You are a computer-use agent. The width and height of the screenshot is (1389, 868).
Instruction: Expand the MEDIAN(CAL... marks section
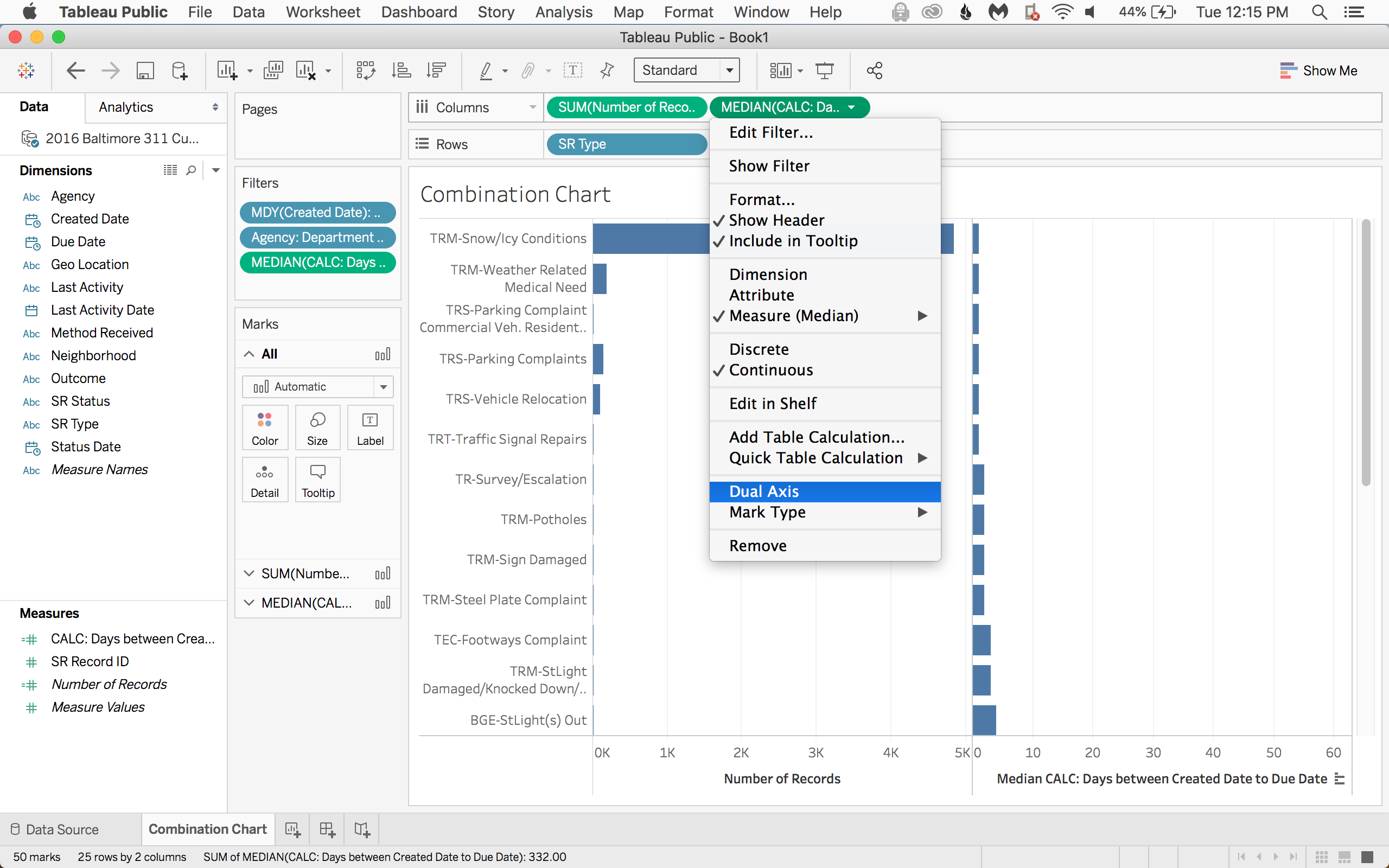click(249, 603)
